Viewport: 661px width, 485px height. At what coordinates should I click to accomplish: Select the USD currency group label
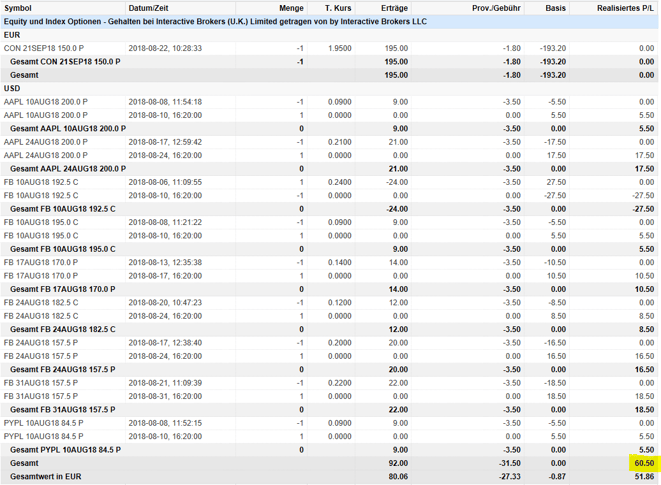tap(12, 89)
